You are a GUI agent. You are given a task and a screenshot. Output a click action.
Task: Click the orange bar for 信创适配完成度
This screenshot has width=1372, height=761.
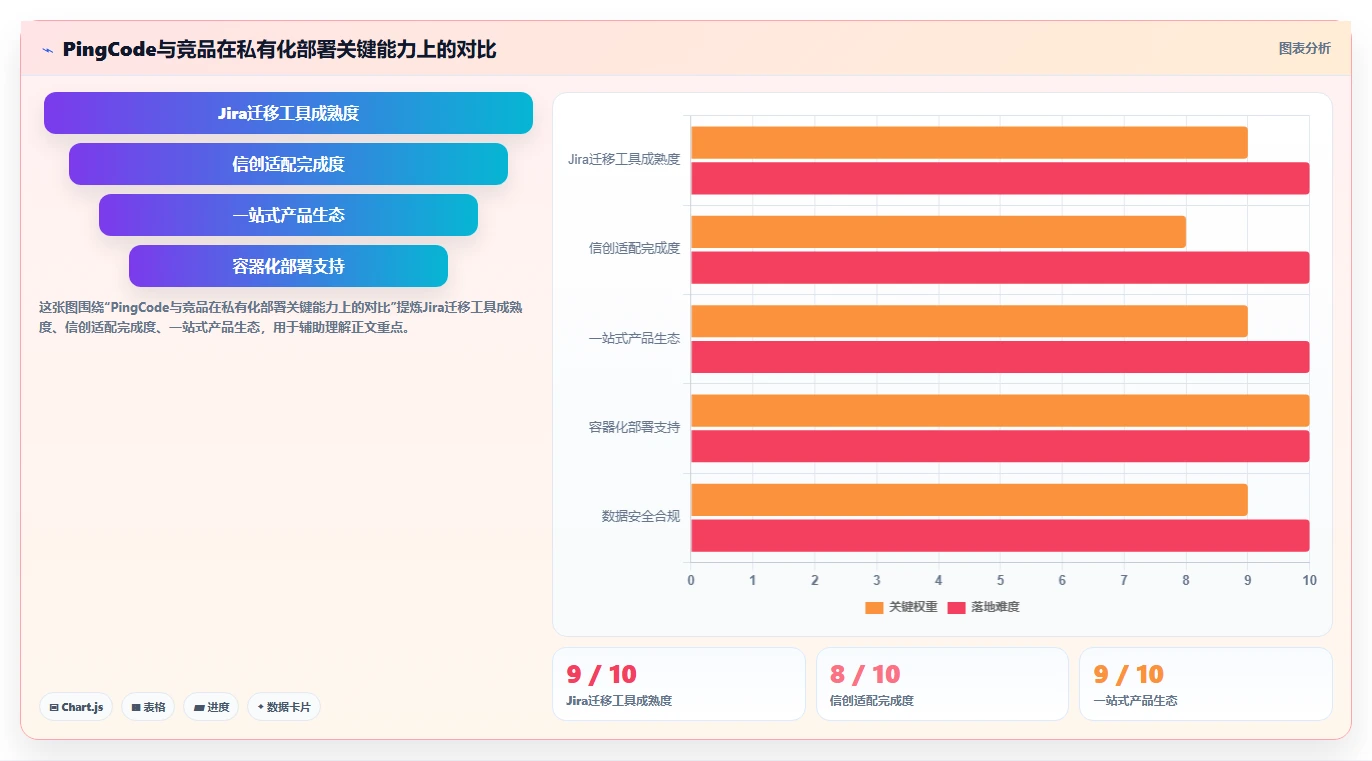938,232
